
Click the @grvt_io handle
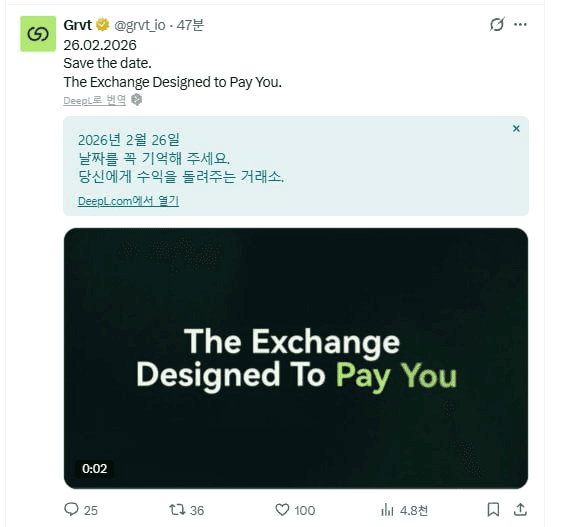[140, 25]
